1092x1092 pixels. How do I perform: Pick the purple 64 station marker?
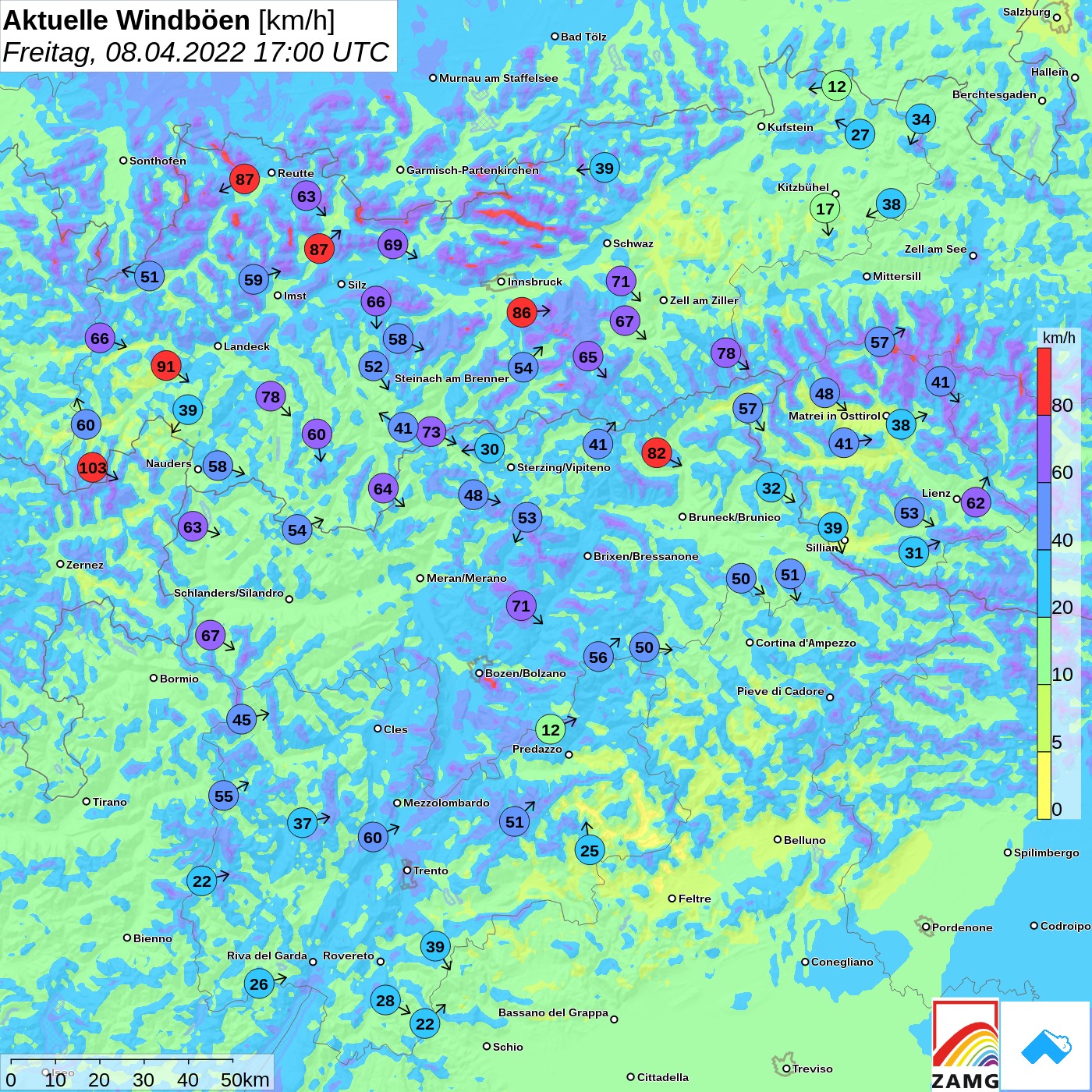pyautogui.click(x=383, y=488)
